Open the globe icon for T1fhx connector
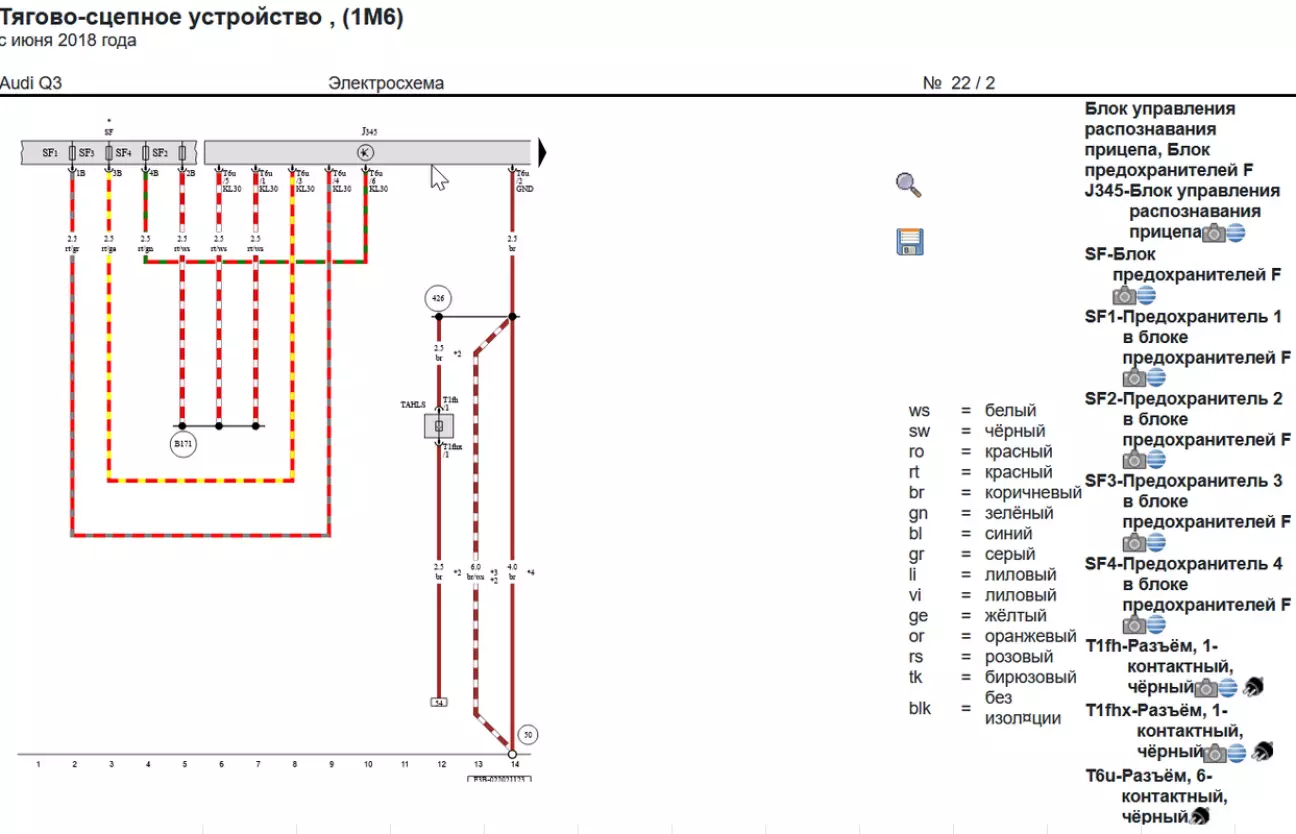This screenshot has height=834, width=1296. pyautogui.click(x=1237, y=752)
